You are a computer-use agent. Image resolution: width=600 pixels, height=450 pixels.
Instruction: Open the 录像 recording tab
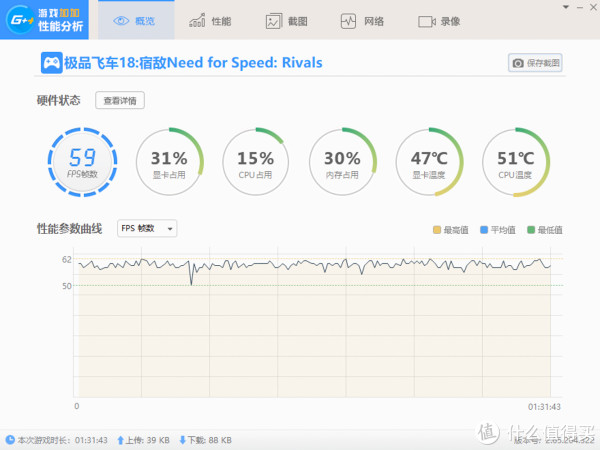pos(439,21)
